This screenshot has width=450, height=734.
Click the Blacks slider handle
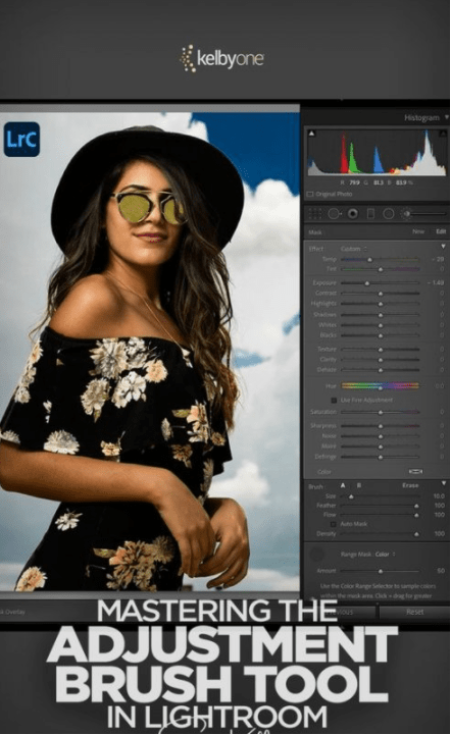[380, 336]
